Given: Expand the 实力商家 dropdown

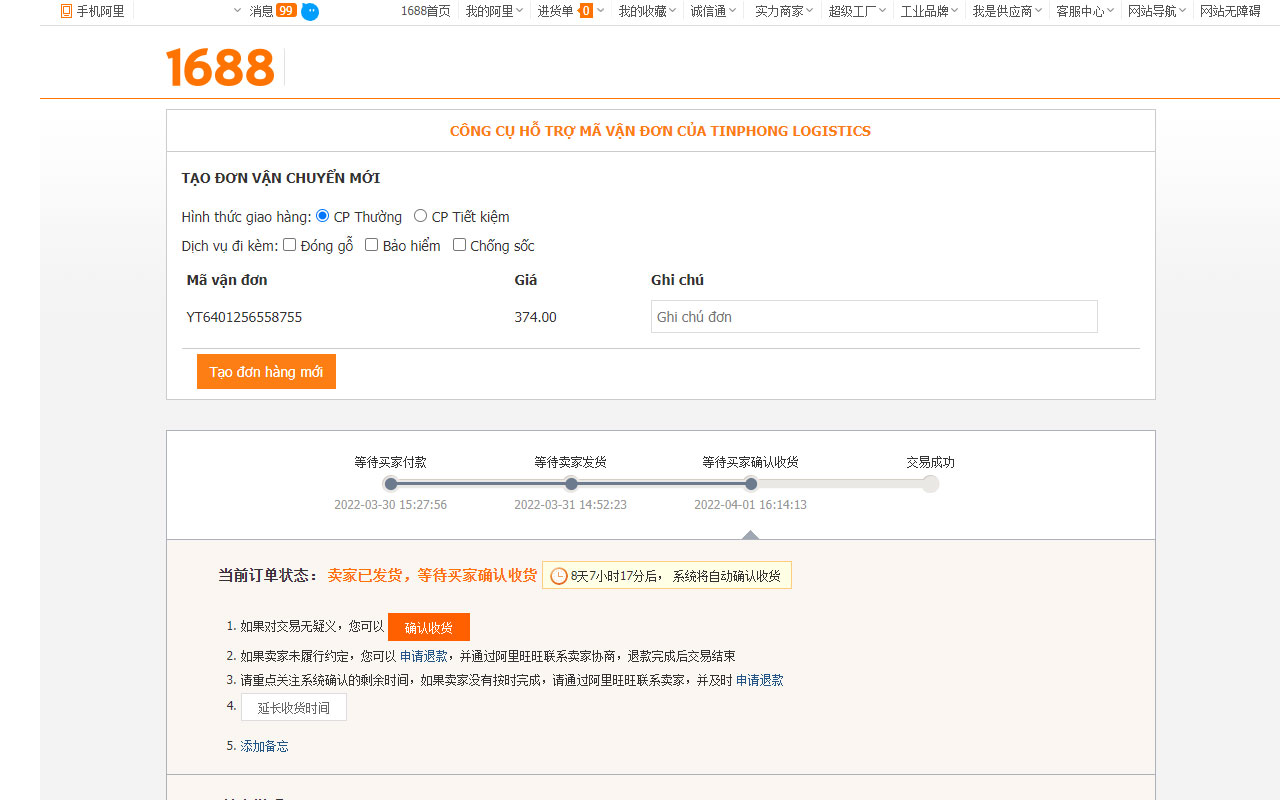Looking at the screenshot, I should pyautogui.click(x=779, y=11).
